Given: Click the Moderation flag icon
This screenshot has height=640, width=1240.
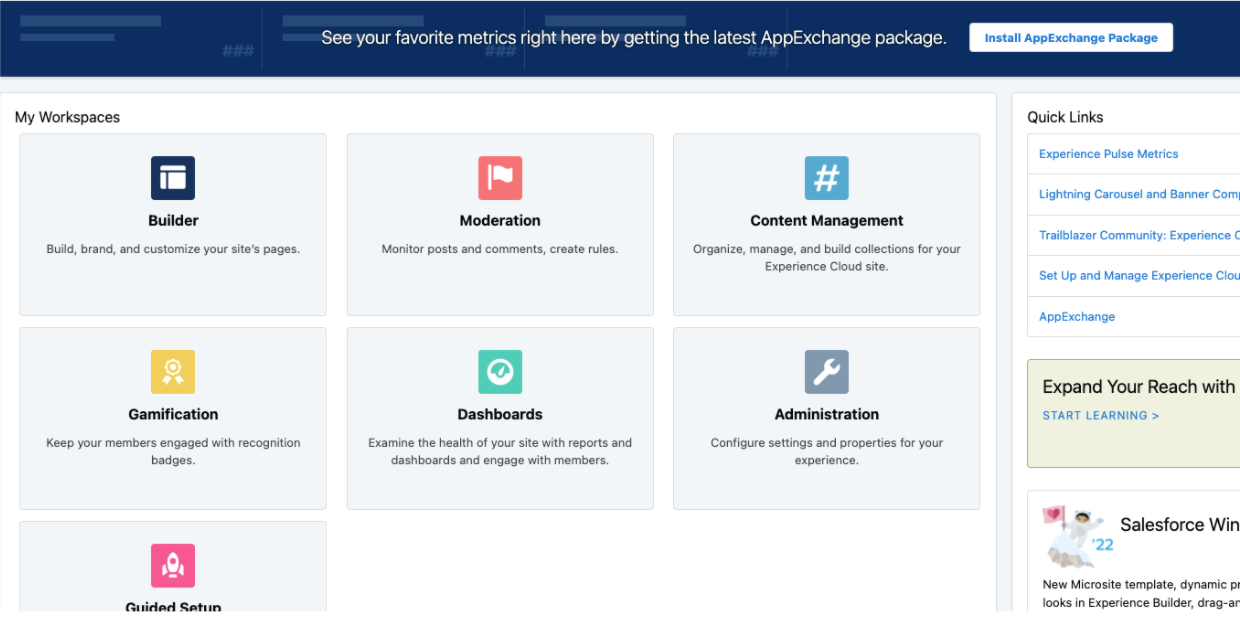Looking at the screenshot, I should click(x=500, y=178).
